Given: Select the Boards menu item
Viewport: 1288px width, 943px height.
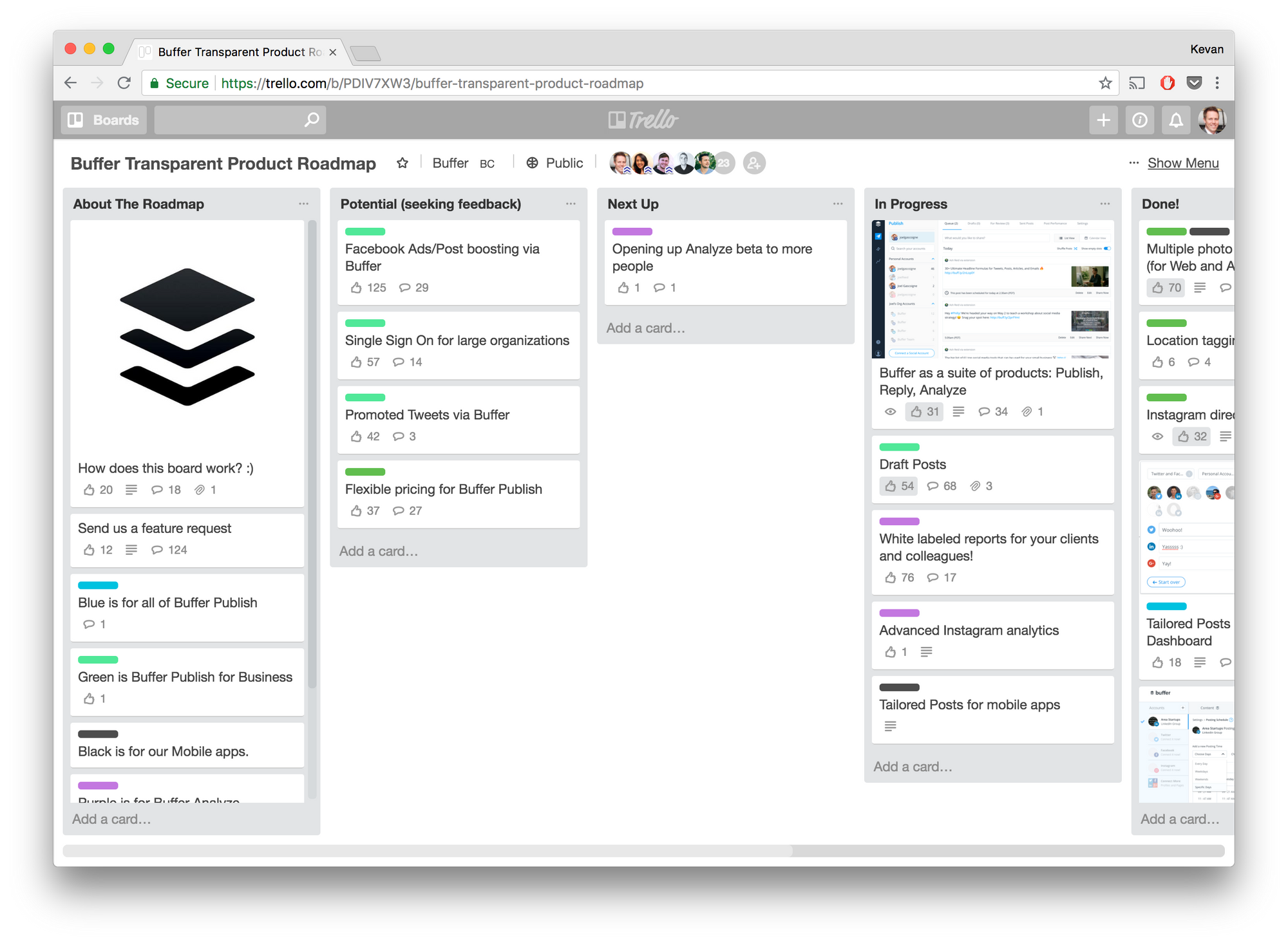Looking at the screenshot, I should tap(103, 119).
